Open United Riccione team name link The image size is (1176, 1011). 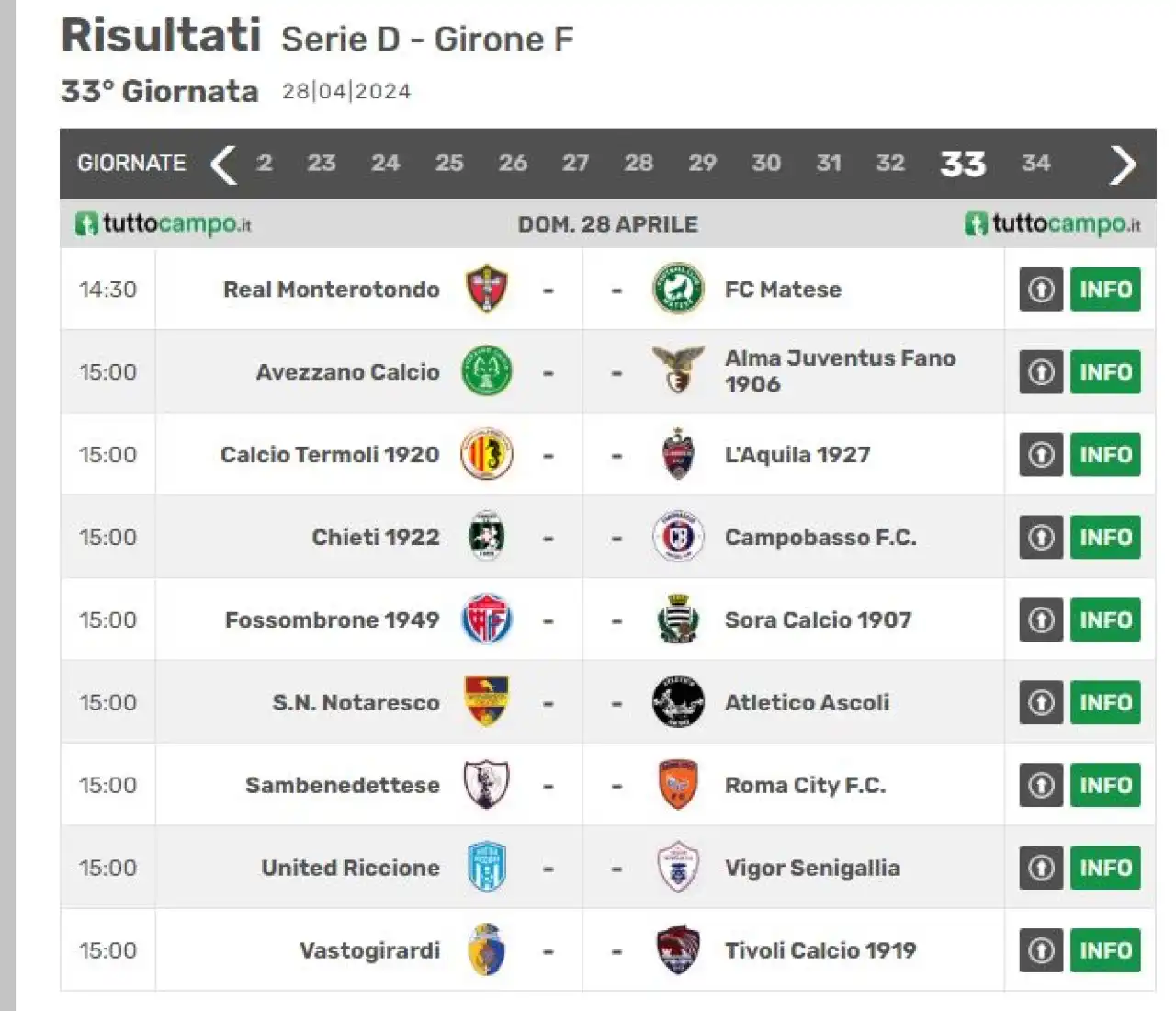coord(350,868)
